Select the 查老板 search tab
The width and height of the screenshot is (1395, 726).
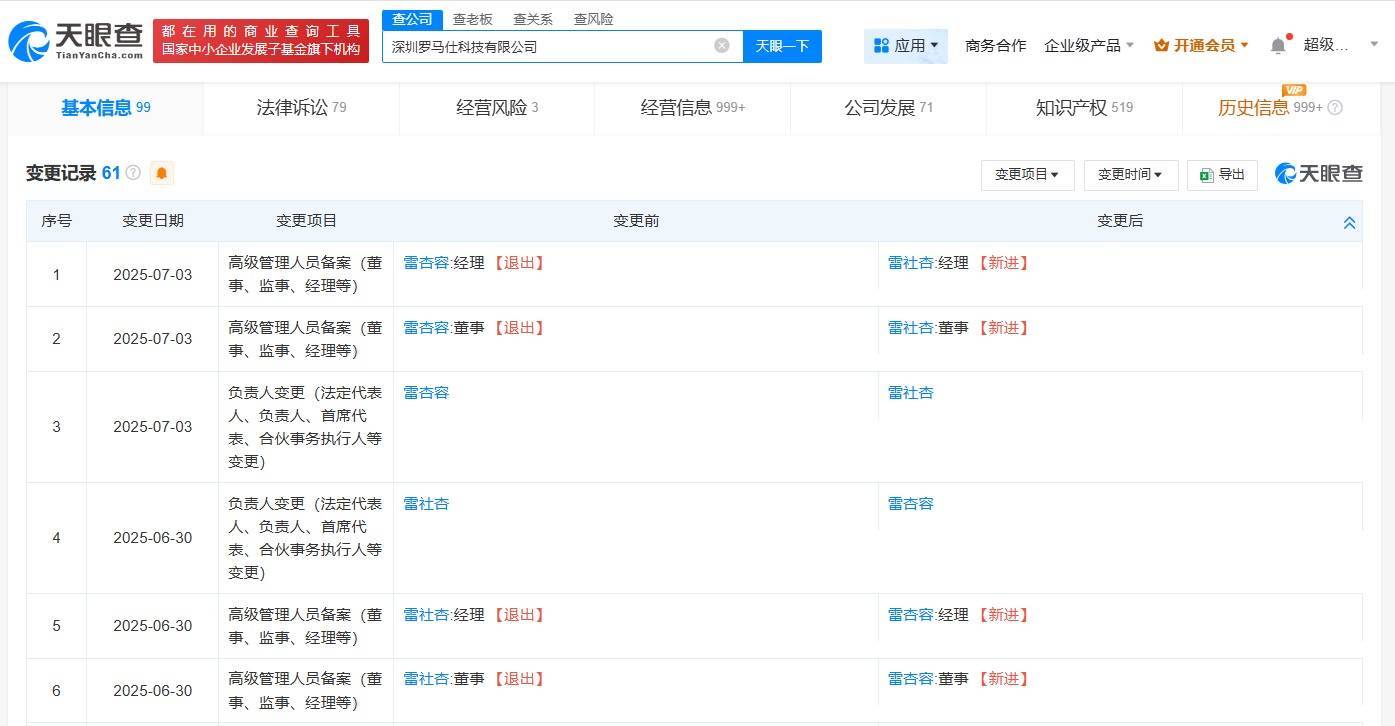472,19
